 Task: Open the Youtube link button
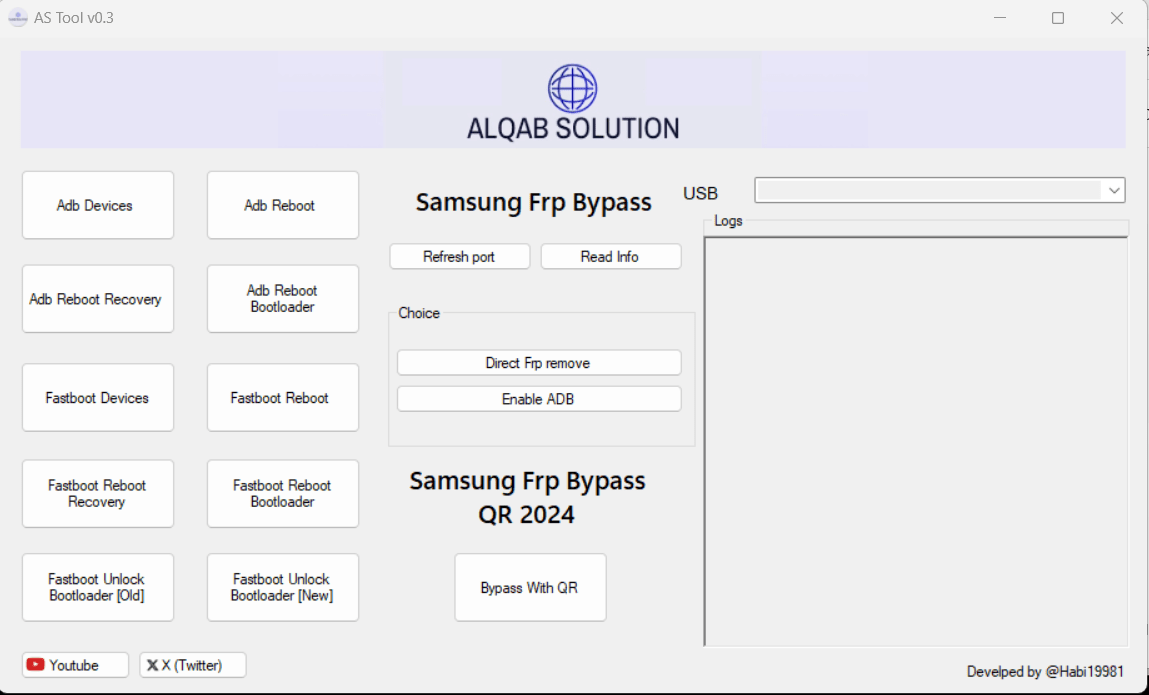[x=75, y=665]
